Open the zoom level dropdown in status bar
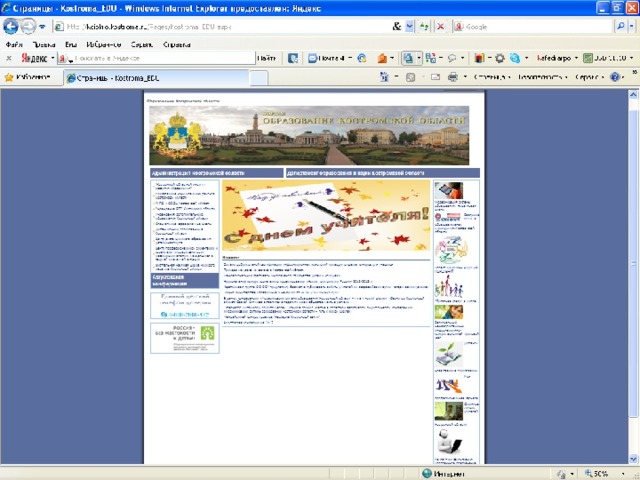This screenshot has width=640, height=480. pyautogui.click(x=623, y=474)
